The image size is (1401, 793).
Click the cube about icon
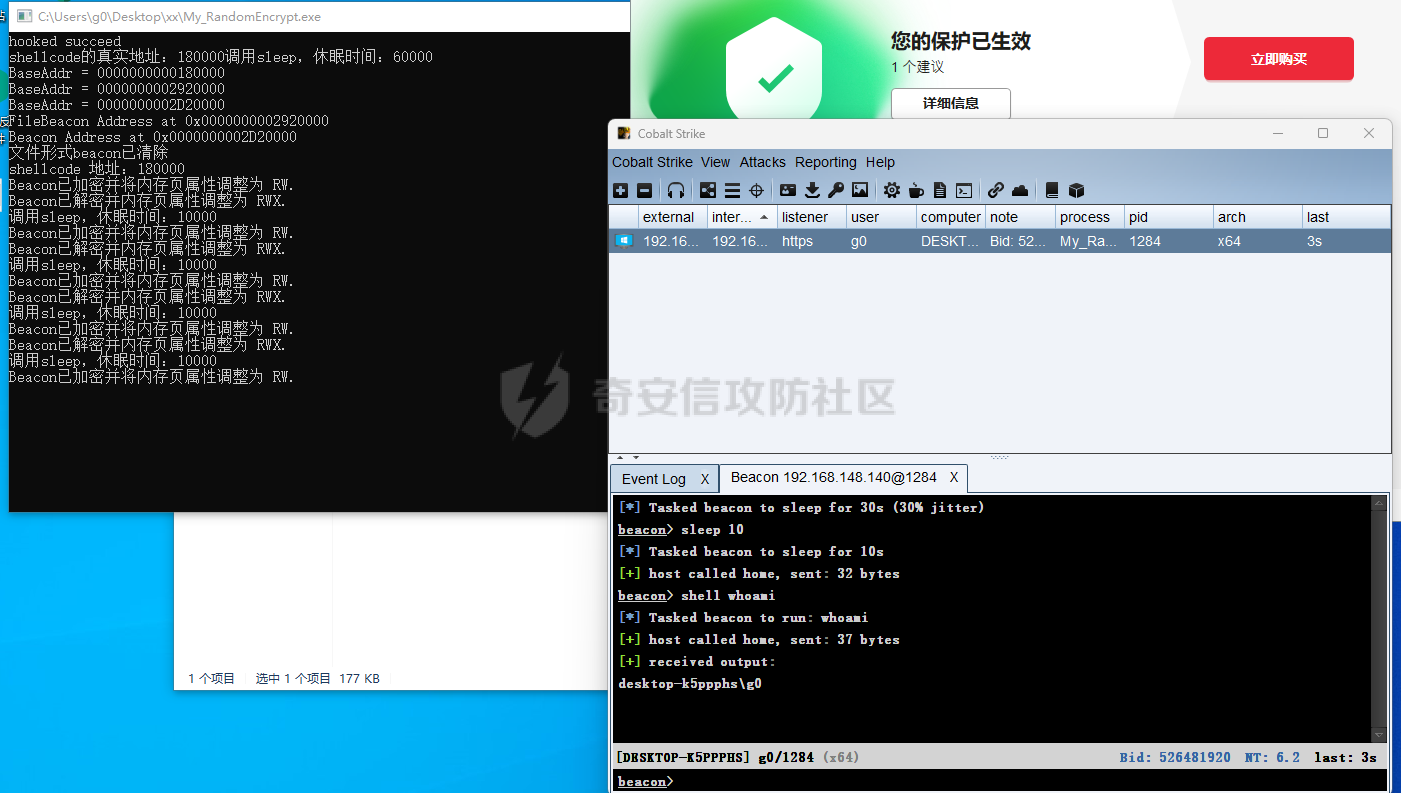(1076, 190)
